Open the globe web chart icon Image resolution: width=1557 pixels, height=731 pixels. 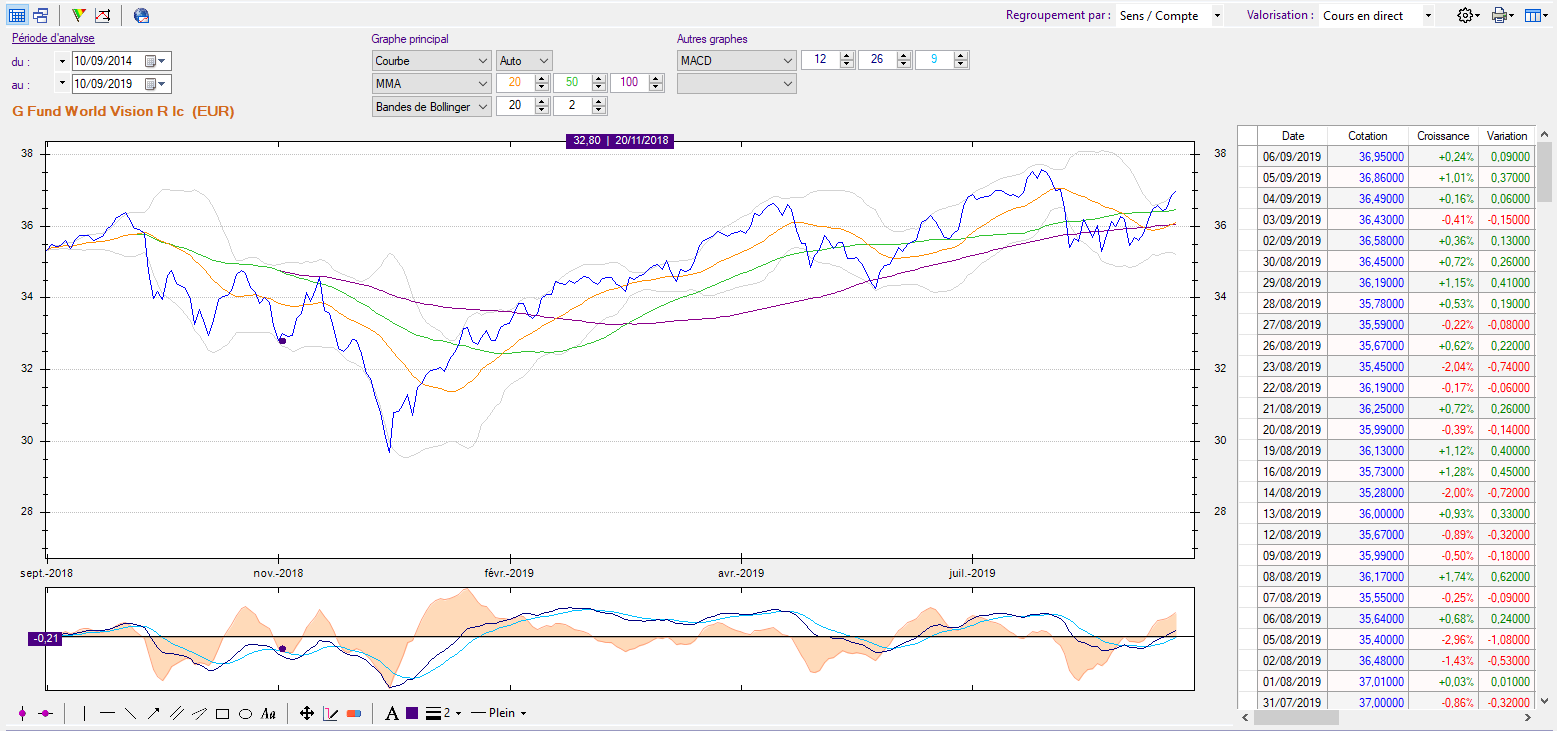click(x=141, y=15)
